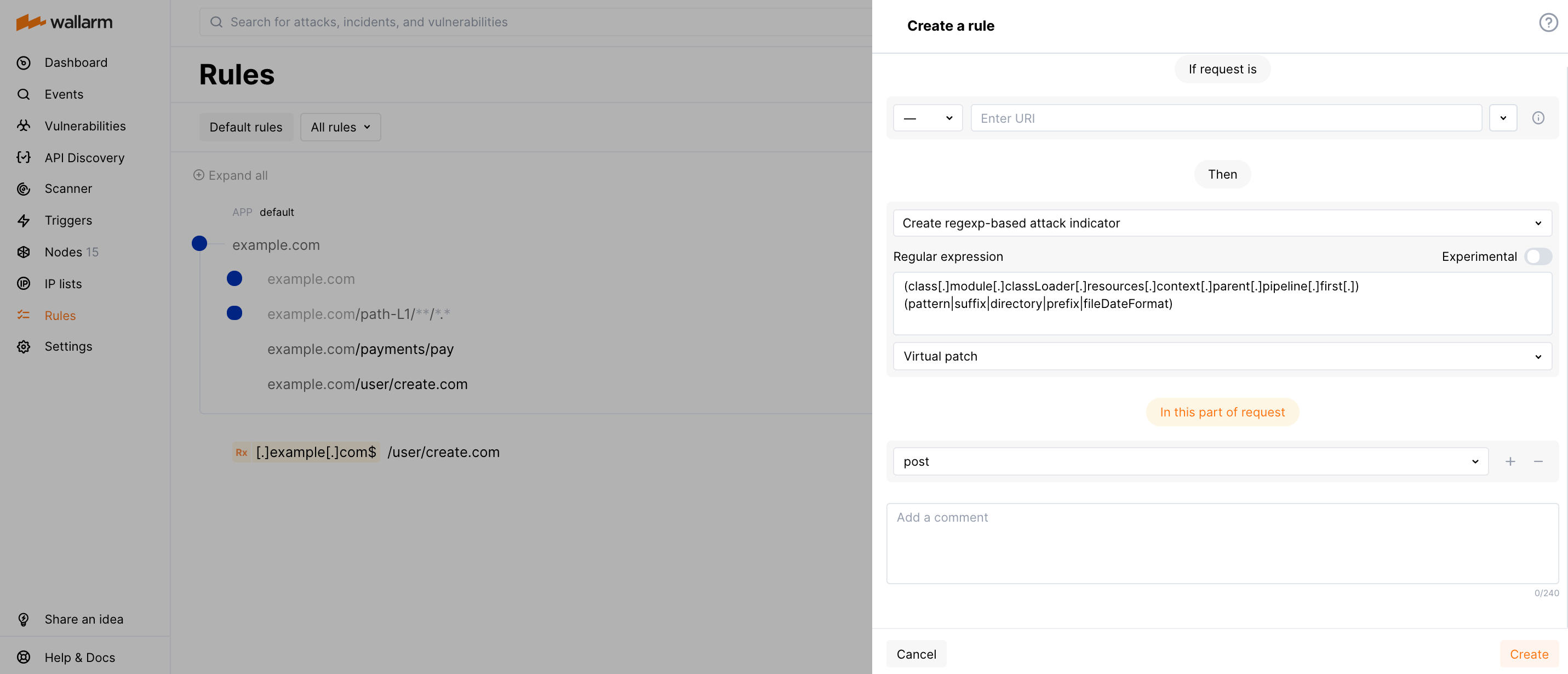Select the root example.com branch
Screen dimensions: 1568x674
tap(276, 245)
